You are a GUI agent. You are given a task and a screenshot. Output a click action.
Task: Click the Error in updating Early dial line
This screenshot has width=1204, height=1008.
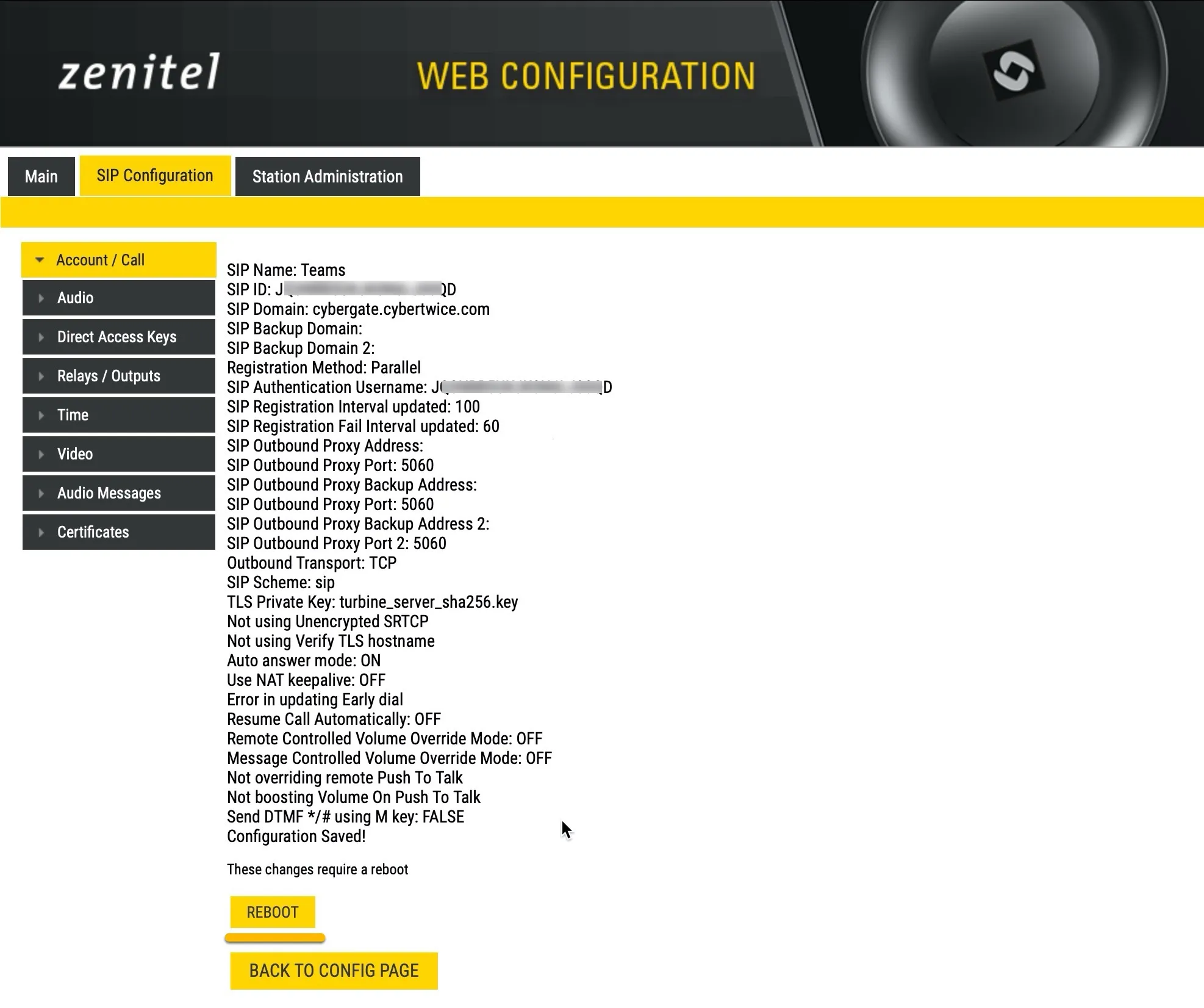[x=315, y=700]
